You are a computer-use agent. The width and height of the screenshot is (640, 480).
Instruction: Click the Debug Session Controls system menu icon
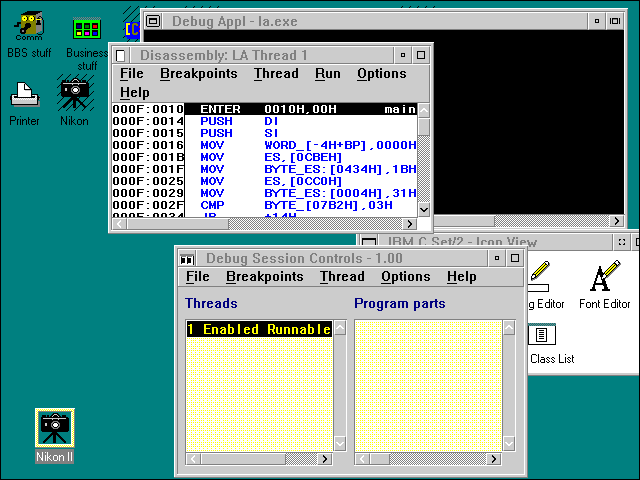(186, 258)
